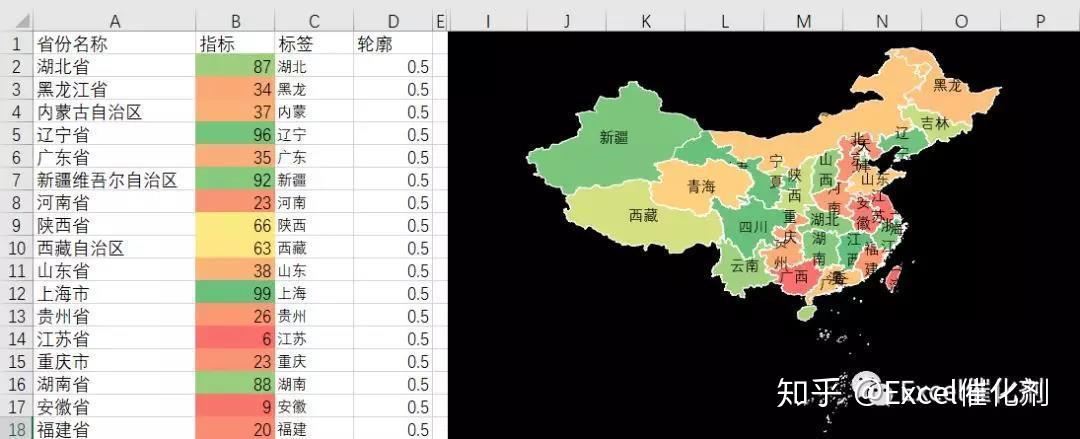Select column C header
The image size is (1080, 439).
[313, 21]
